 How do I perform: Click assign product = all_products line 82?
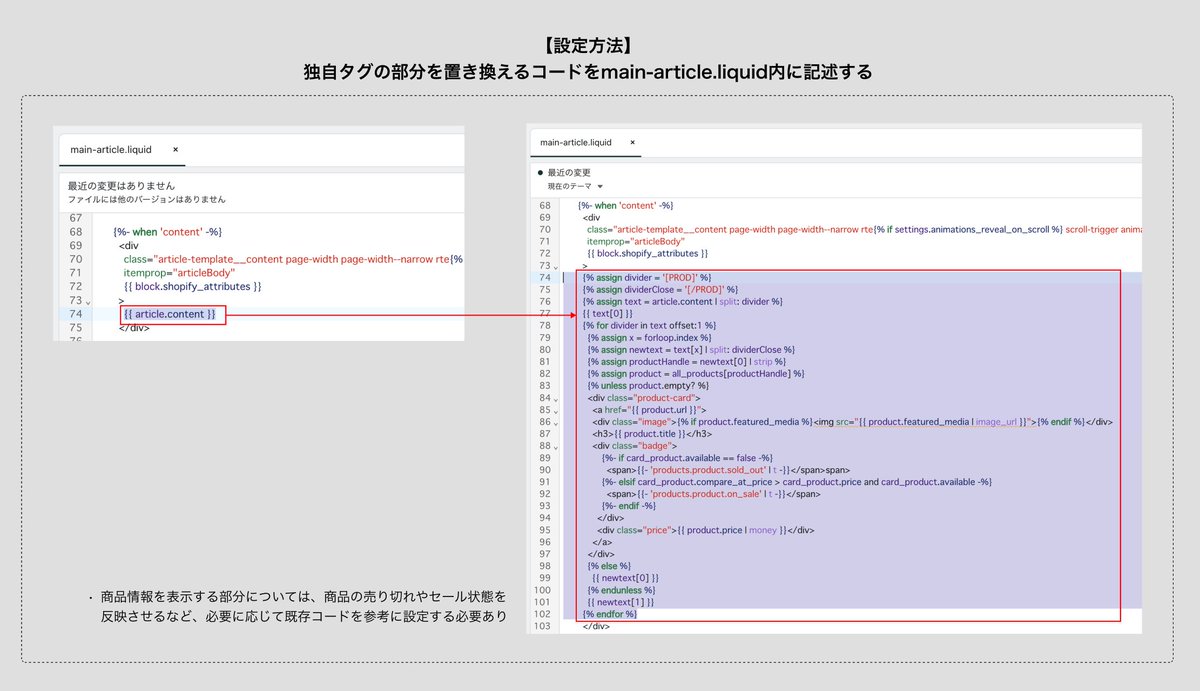697,374
